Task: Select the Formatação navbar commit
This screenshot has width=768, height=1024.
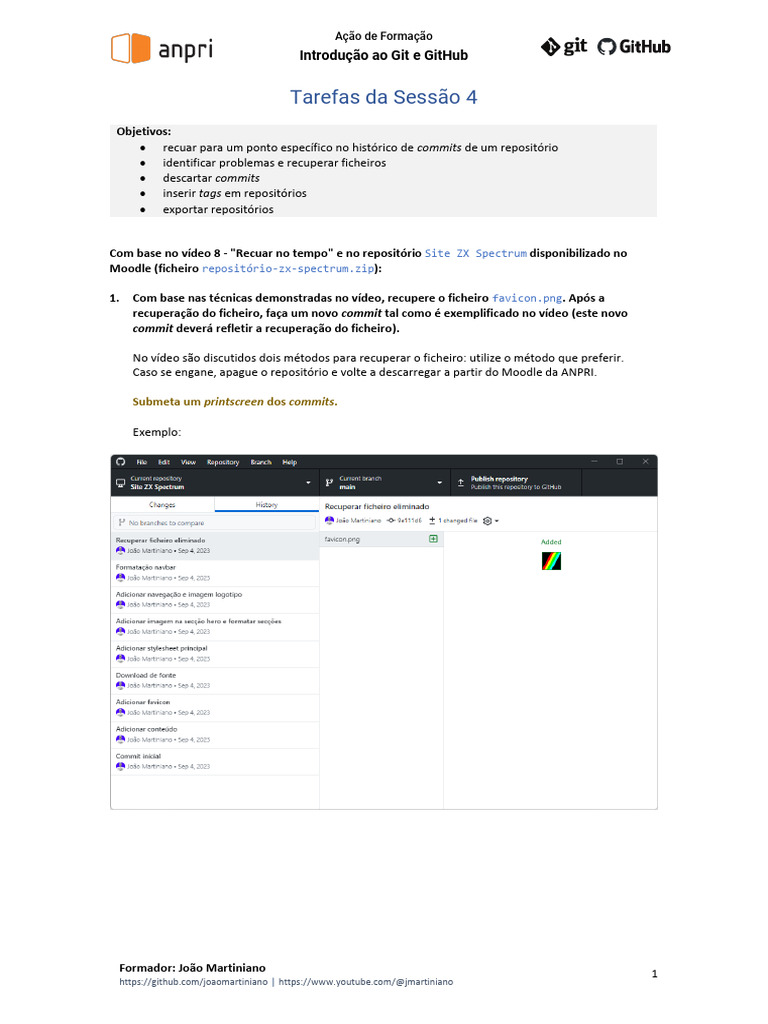Action: coord(215,573)
